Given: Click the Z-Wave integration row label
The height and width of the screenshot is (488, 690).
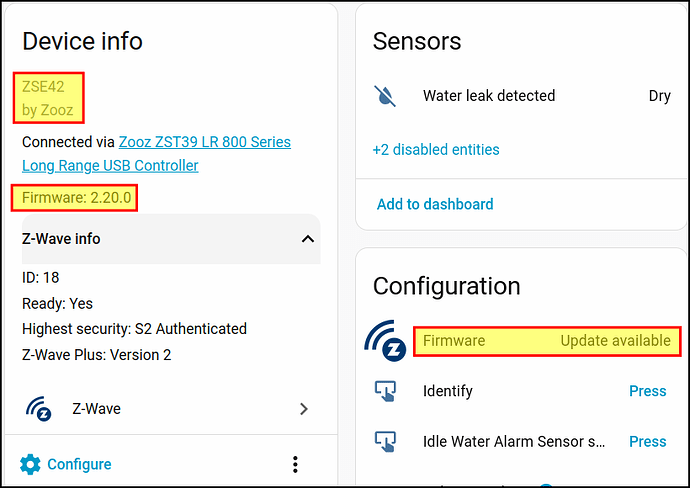Looking at the screenshot, I should pos(96,408).
